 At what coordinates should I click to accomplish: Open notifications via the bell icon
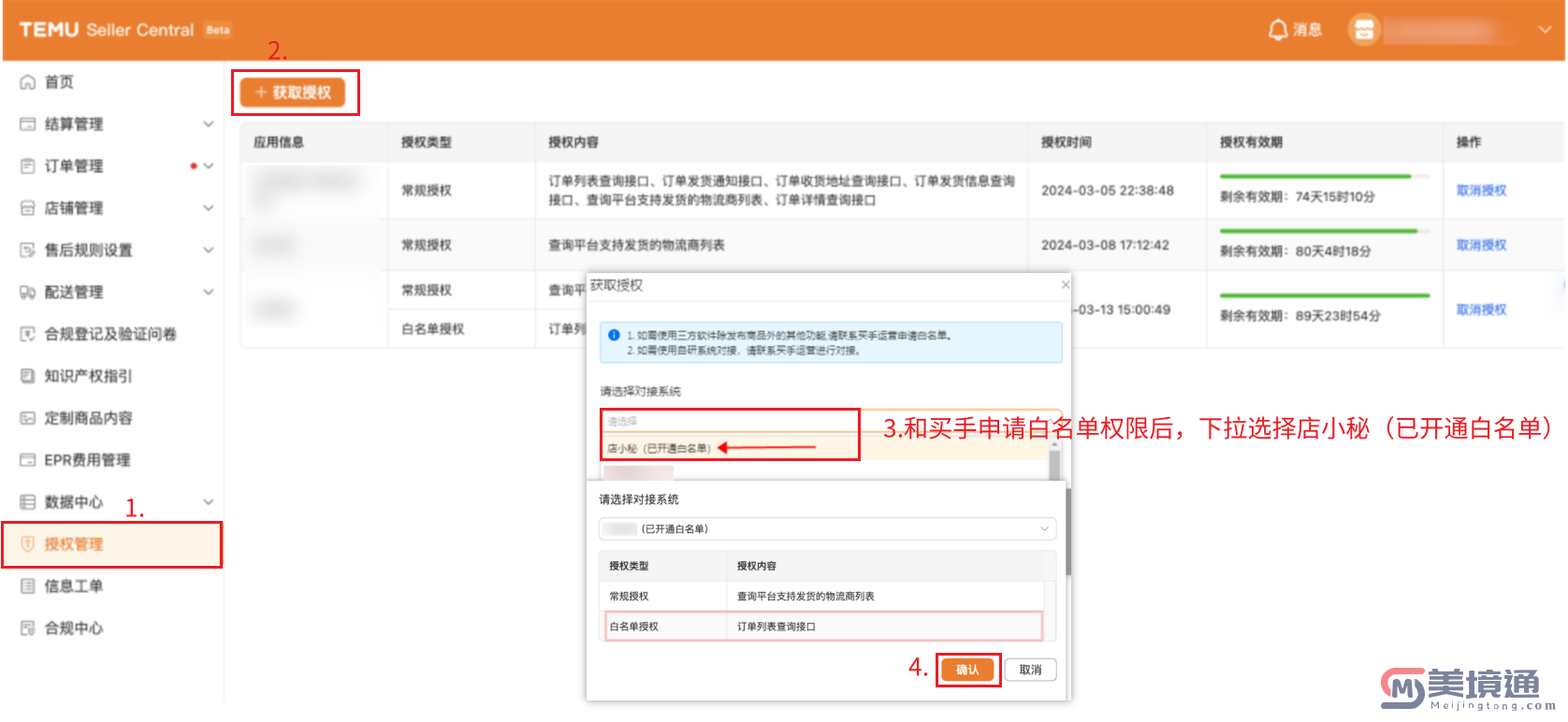(x=1278, y=30)
